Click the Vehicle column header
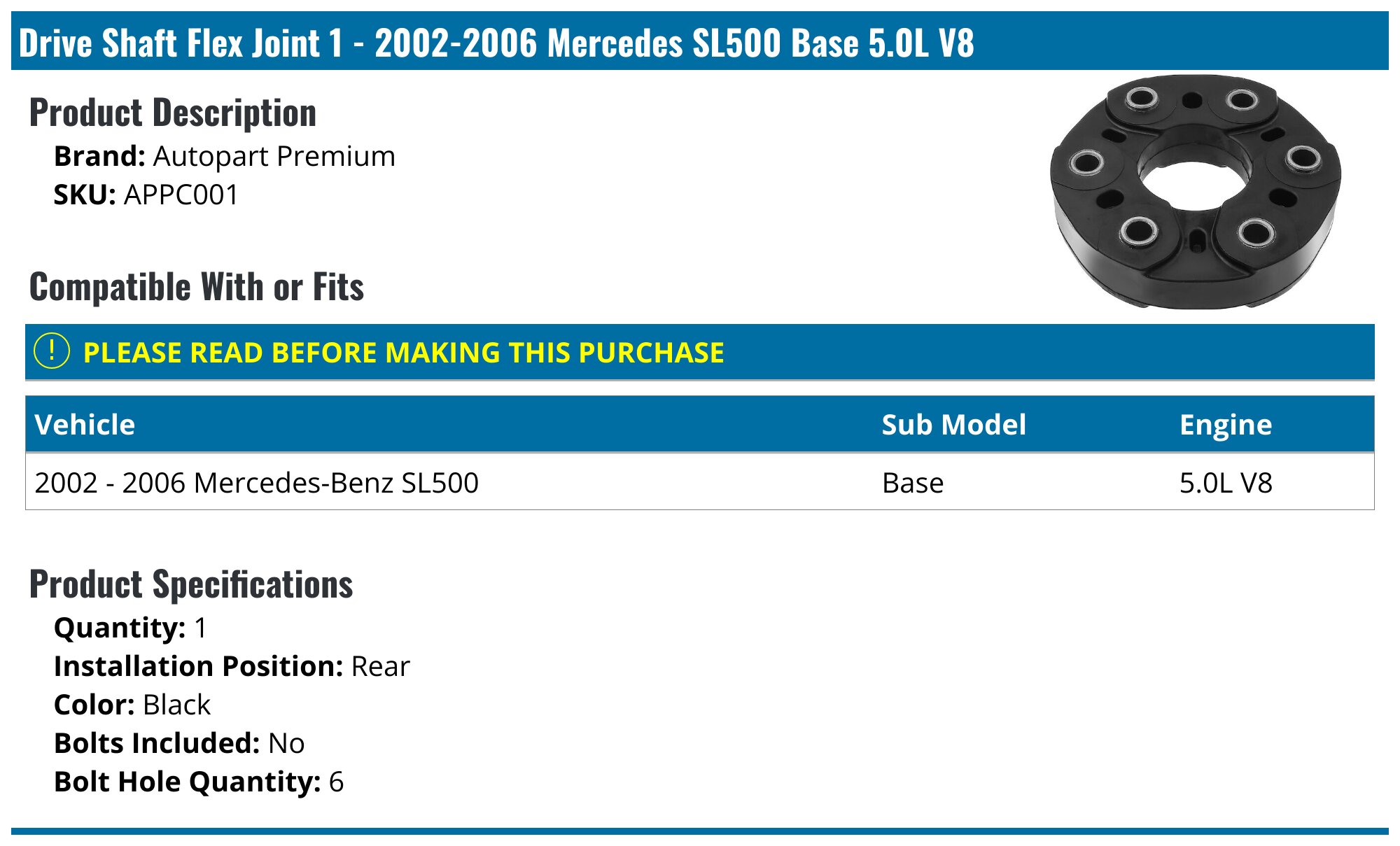Screen dimensions: 1400x846 tap(85, 425)
